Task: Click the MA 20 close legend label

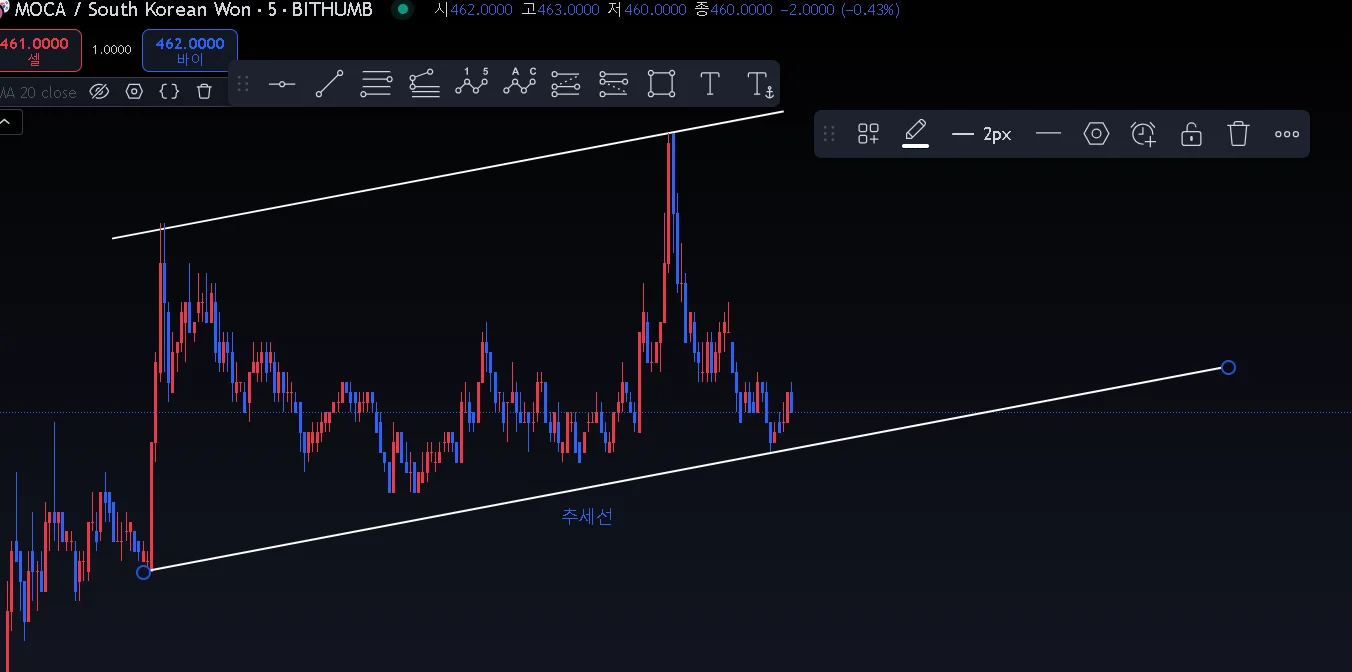Action: [x=38, y=92]
